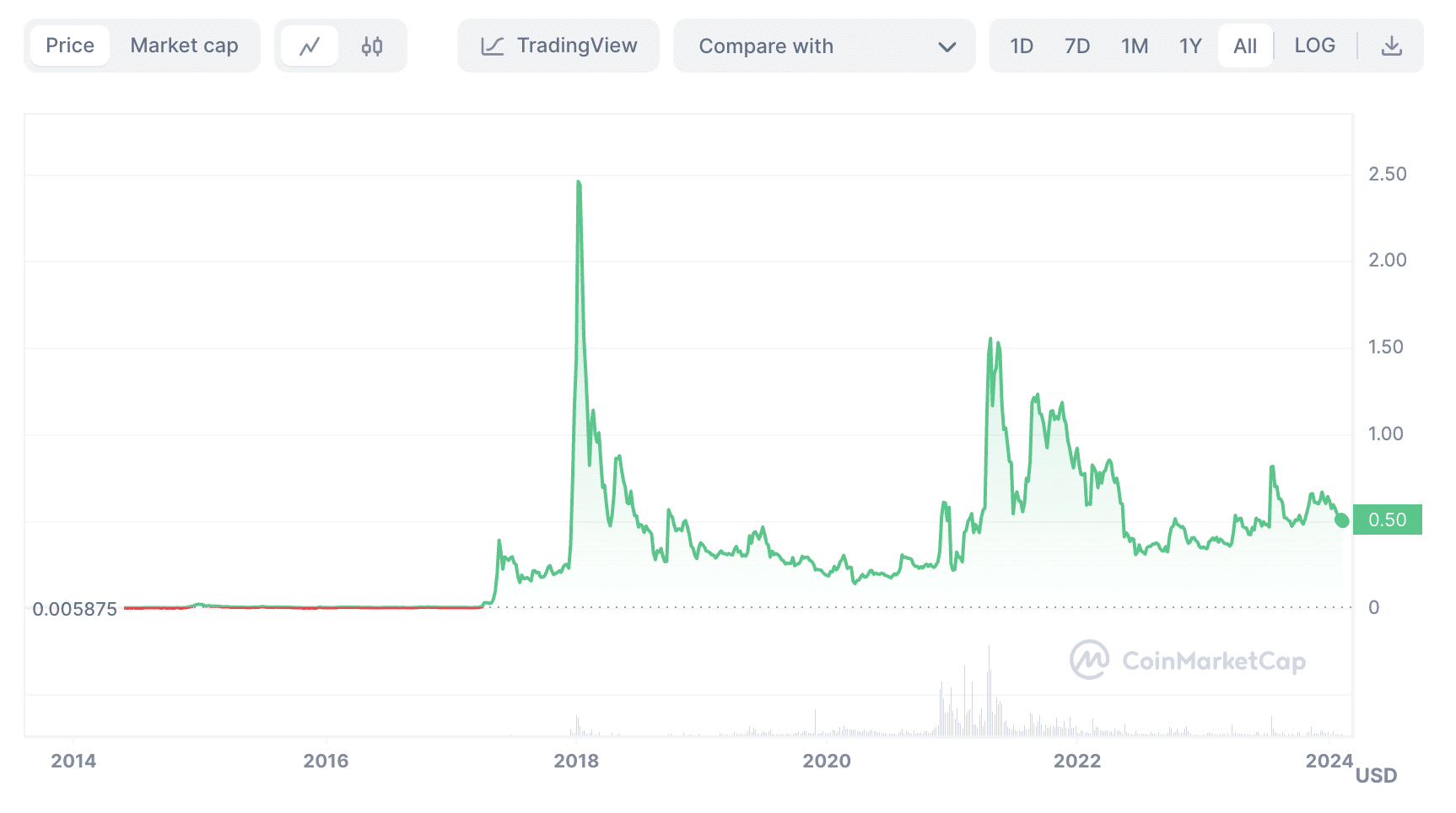1456x813 pixels.
Task: Select the Price tab
Action: coord(68,46)
